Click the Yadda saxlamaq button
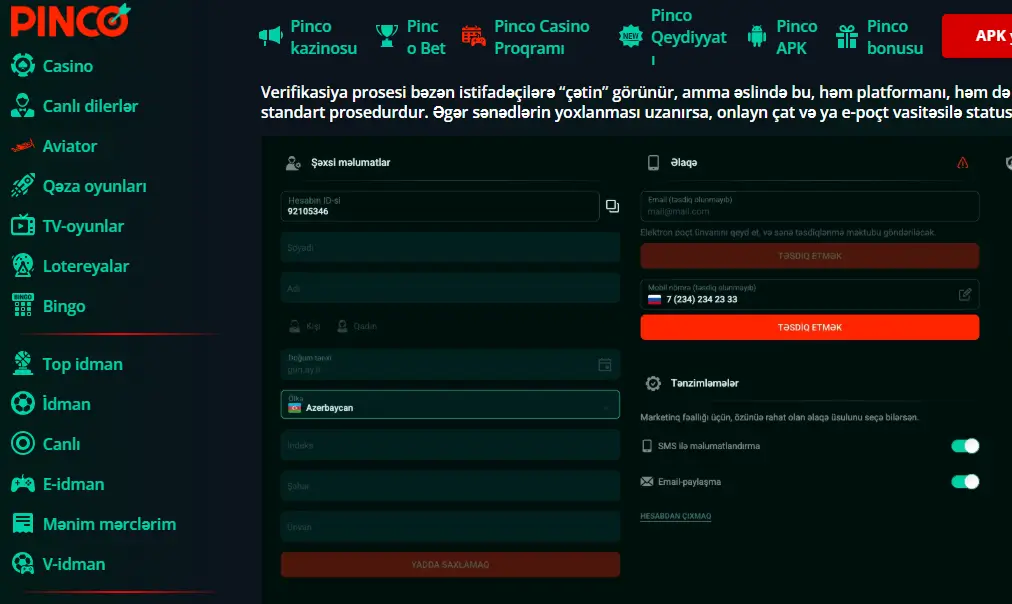Image resolution: width=1012 pixels, height=604 pixels. coord(450,565)
